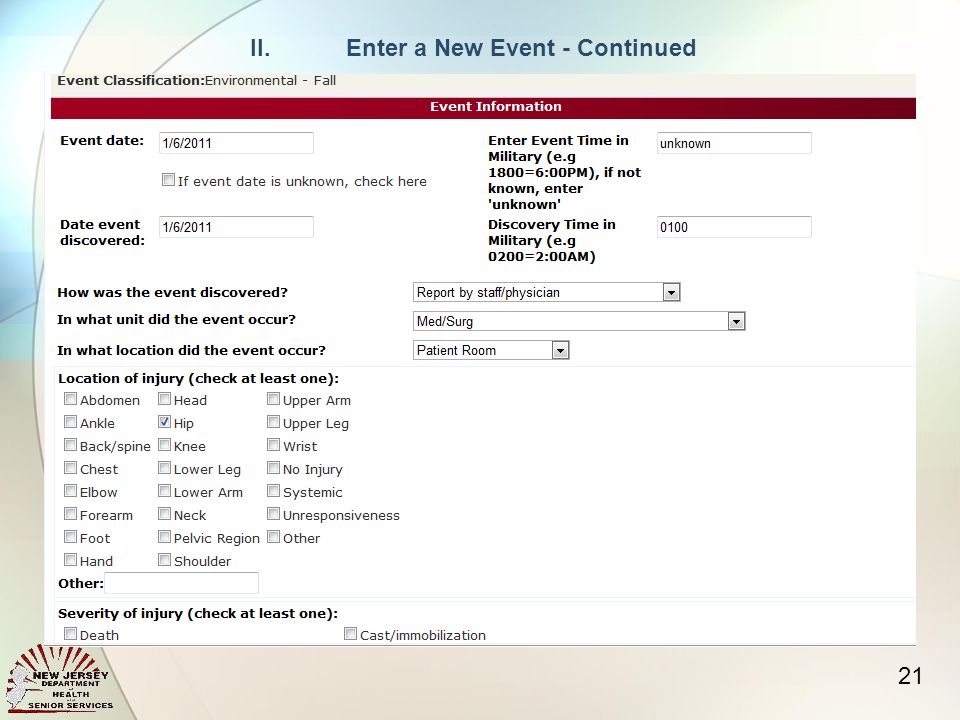Check the Other location checkbox
960x720 pixels.
pyautogui.click(x=273, y=537)
